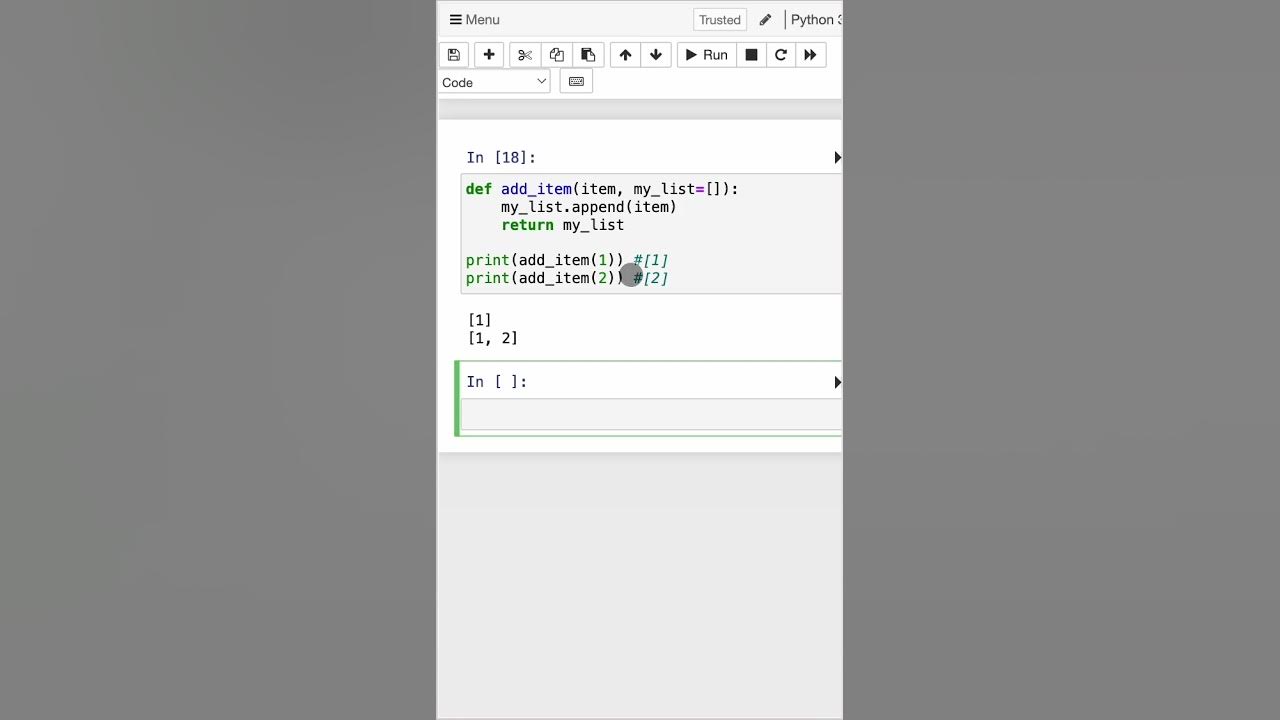Image resolution: width=1280 pixels, height=720 pixels.
Task: Move the selected cell up
Action: (625, 54)
